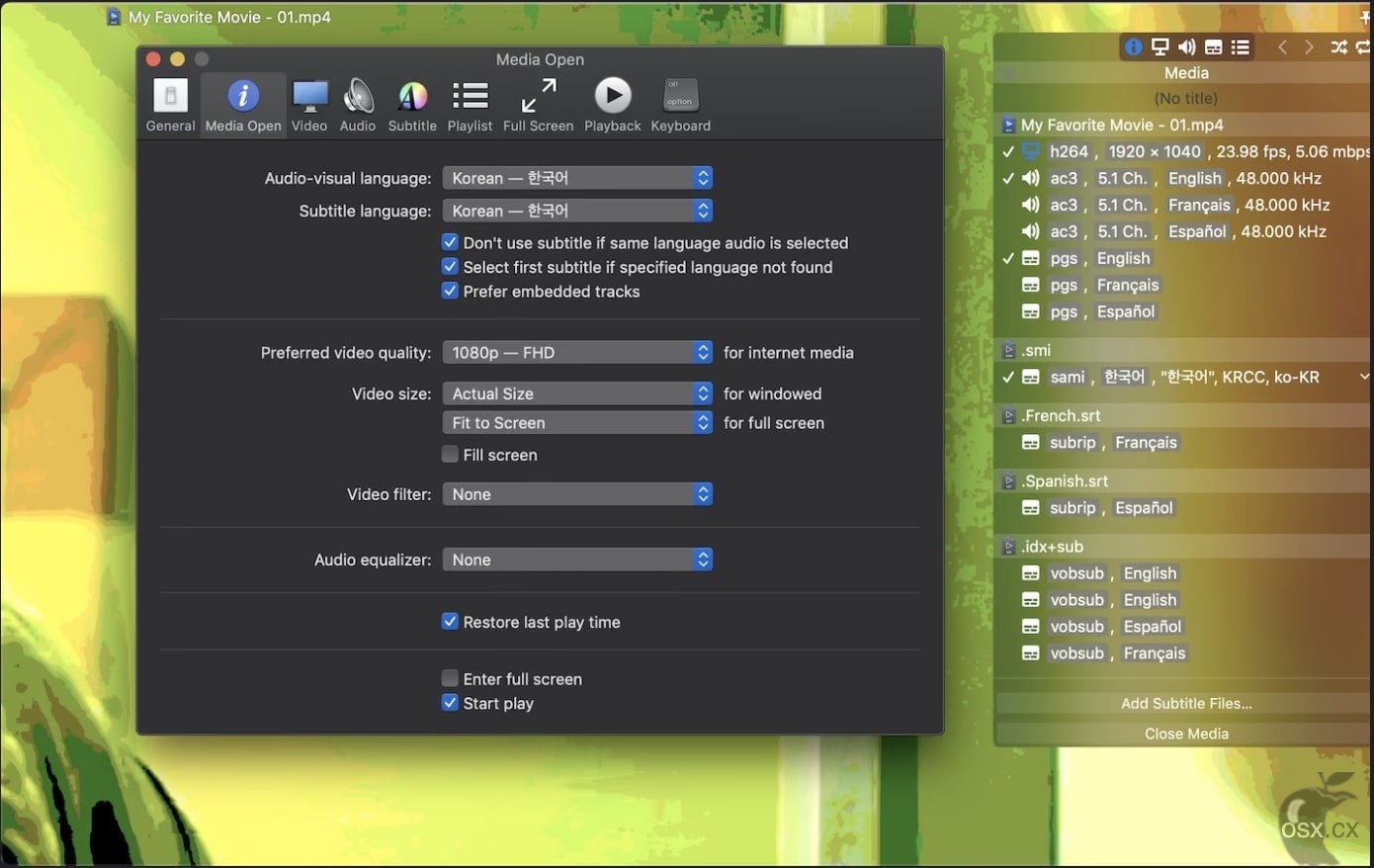Click subtitle icon of pgs English track
Screen dimensions: 1374x868
[1031, 258]
